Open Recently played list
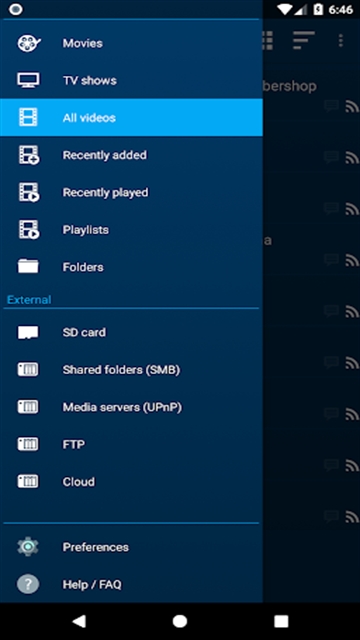 point(131,192)
